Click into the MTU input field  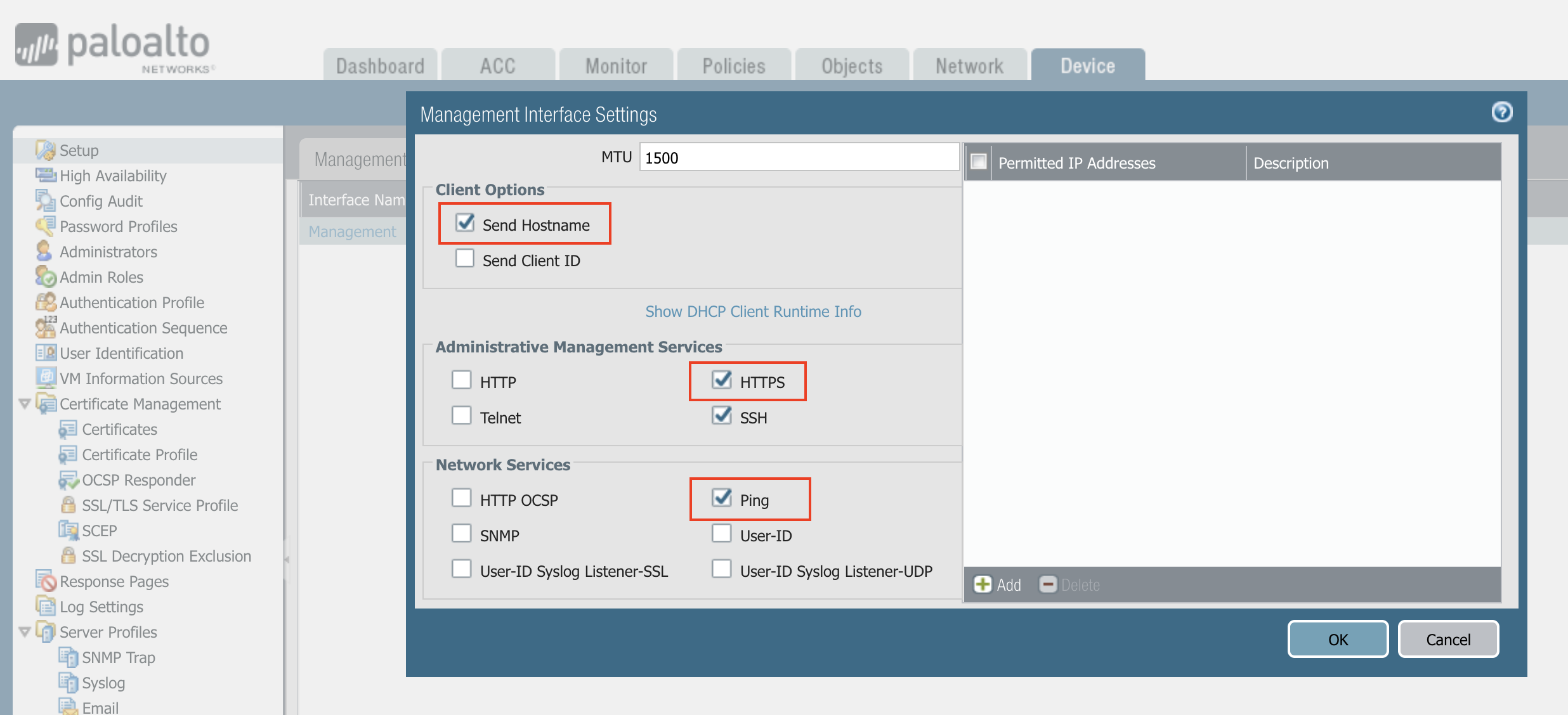tap(798, 157)
